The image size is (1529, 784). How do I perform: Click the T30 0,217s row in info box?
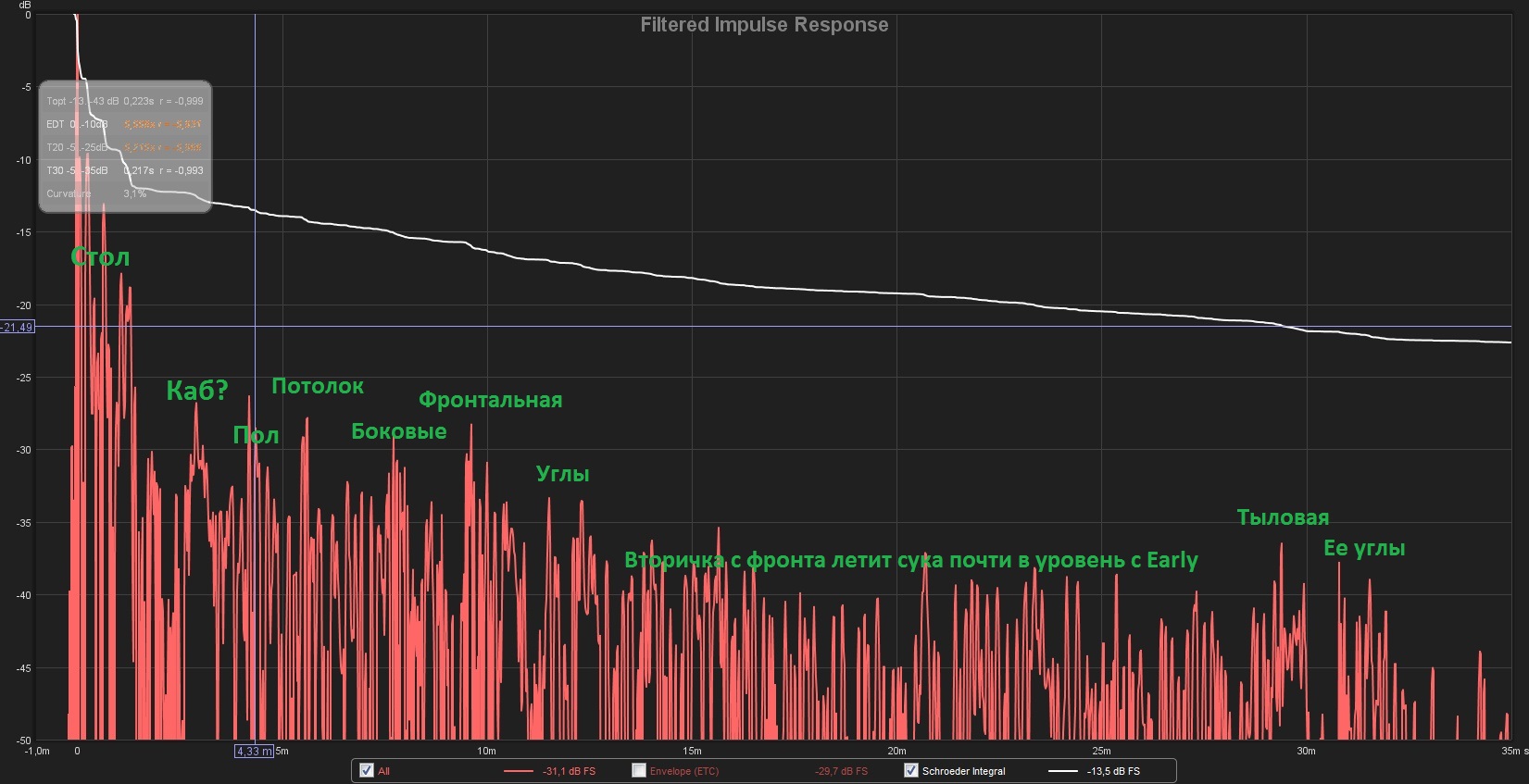[125, 170]
